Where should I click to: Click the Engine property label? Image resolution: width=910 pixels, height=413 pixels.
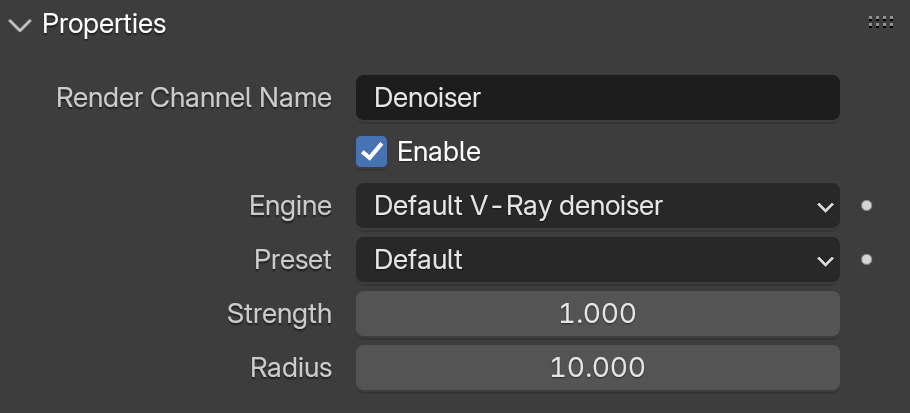click(x=291, y=206)
